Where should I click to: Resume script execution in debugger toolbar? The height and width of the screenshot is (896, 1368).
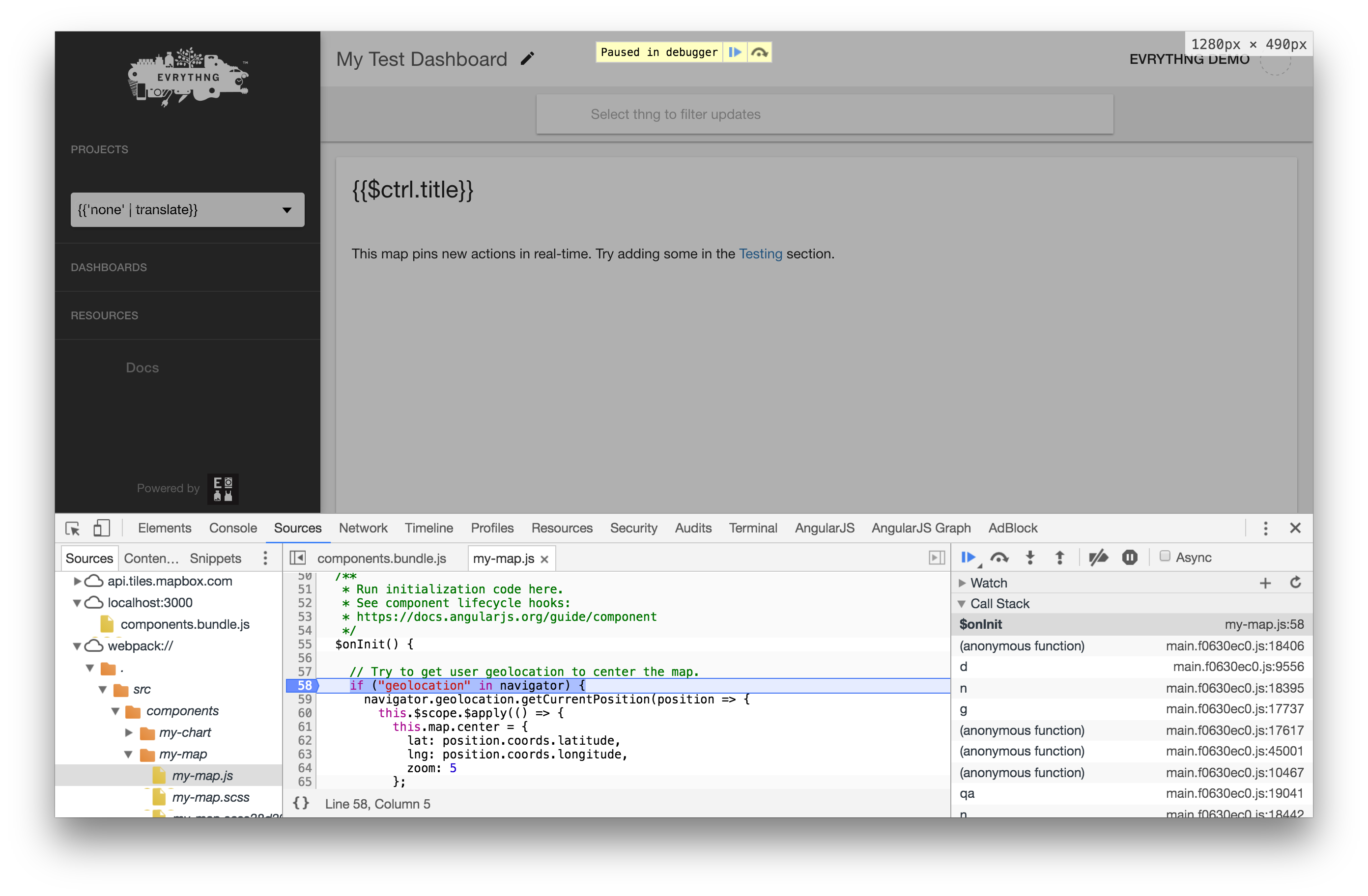pyautogui.click(x=969, y=557)
